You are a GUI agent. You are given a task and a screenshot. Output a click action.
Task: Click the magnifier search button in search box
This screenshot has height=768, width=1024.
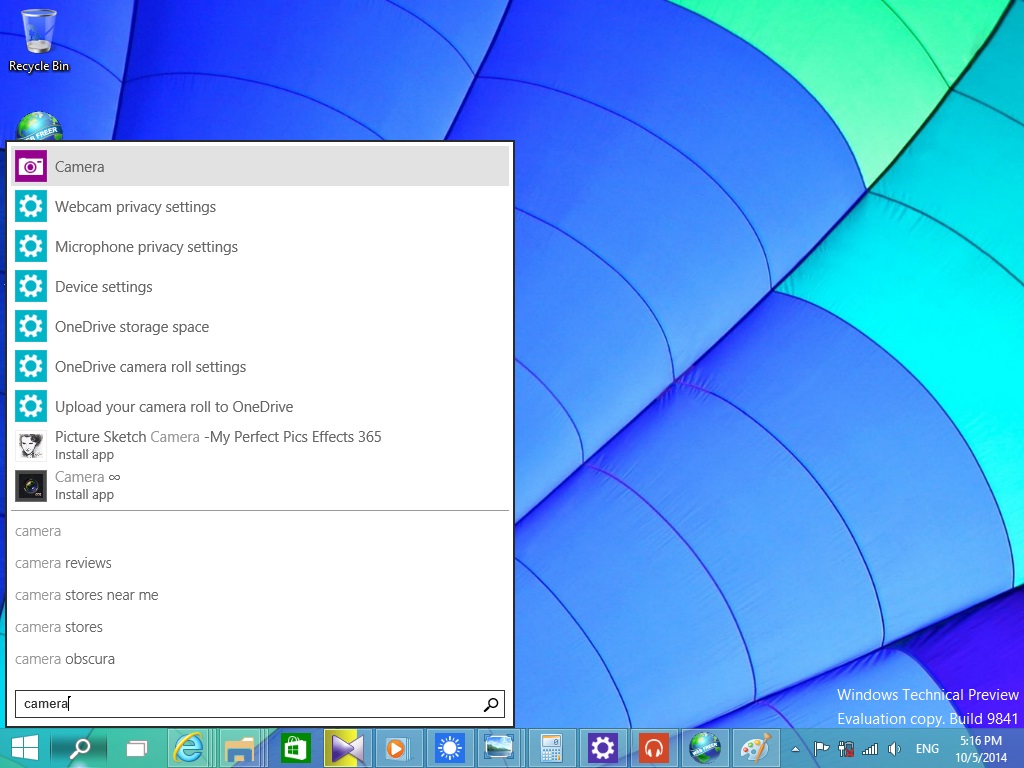click(490, 704)
